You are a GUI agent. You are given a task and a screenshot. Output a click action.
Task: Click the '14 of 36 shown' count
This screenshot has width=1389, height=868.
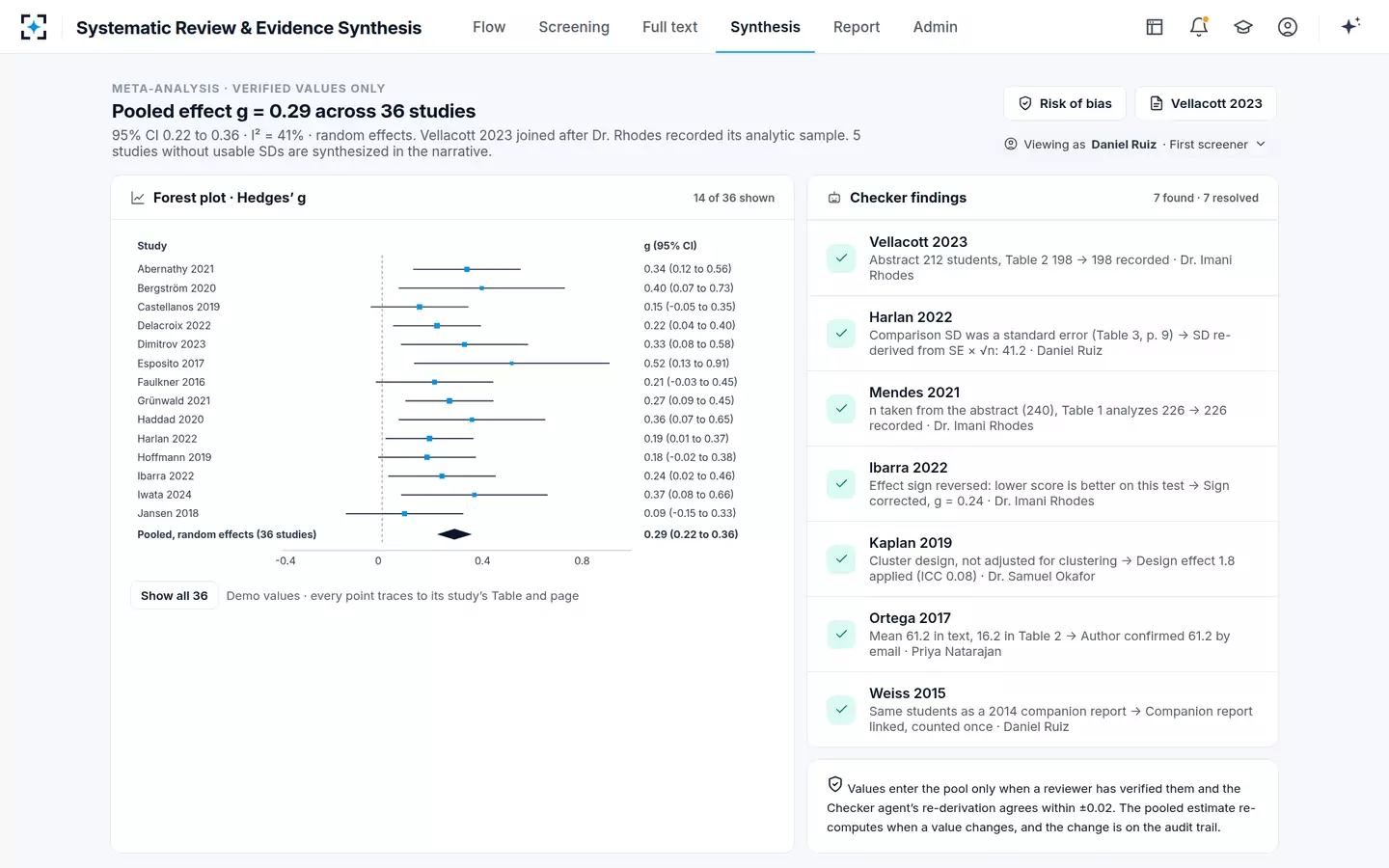(734, 198)
